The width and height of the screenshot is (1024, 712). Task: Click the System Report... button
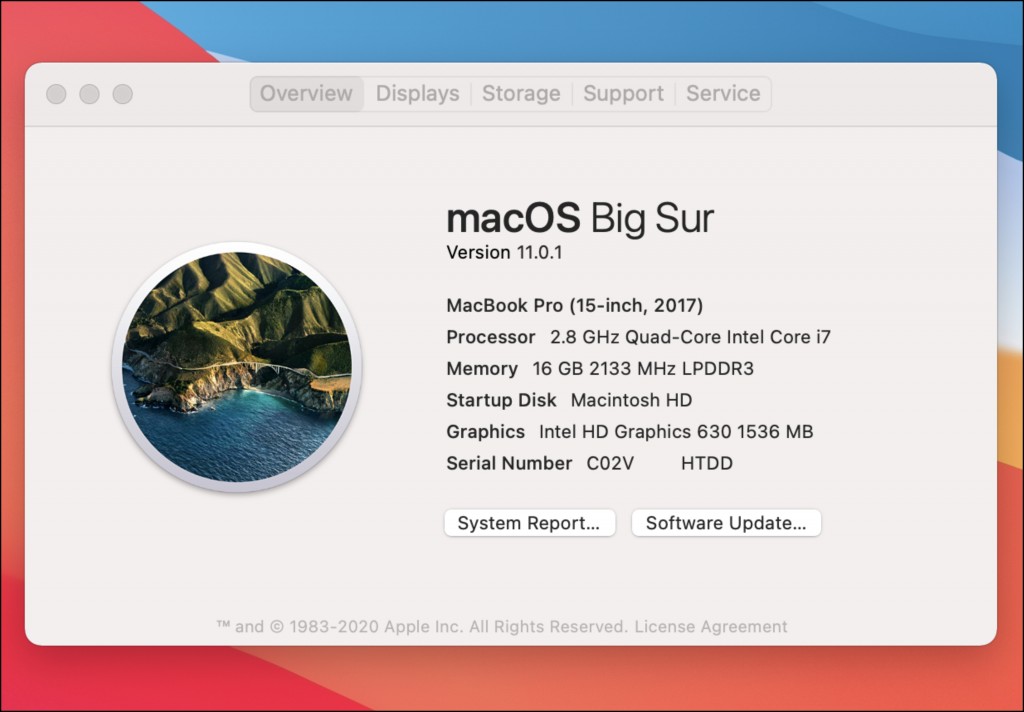tap(530, 523)
